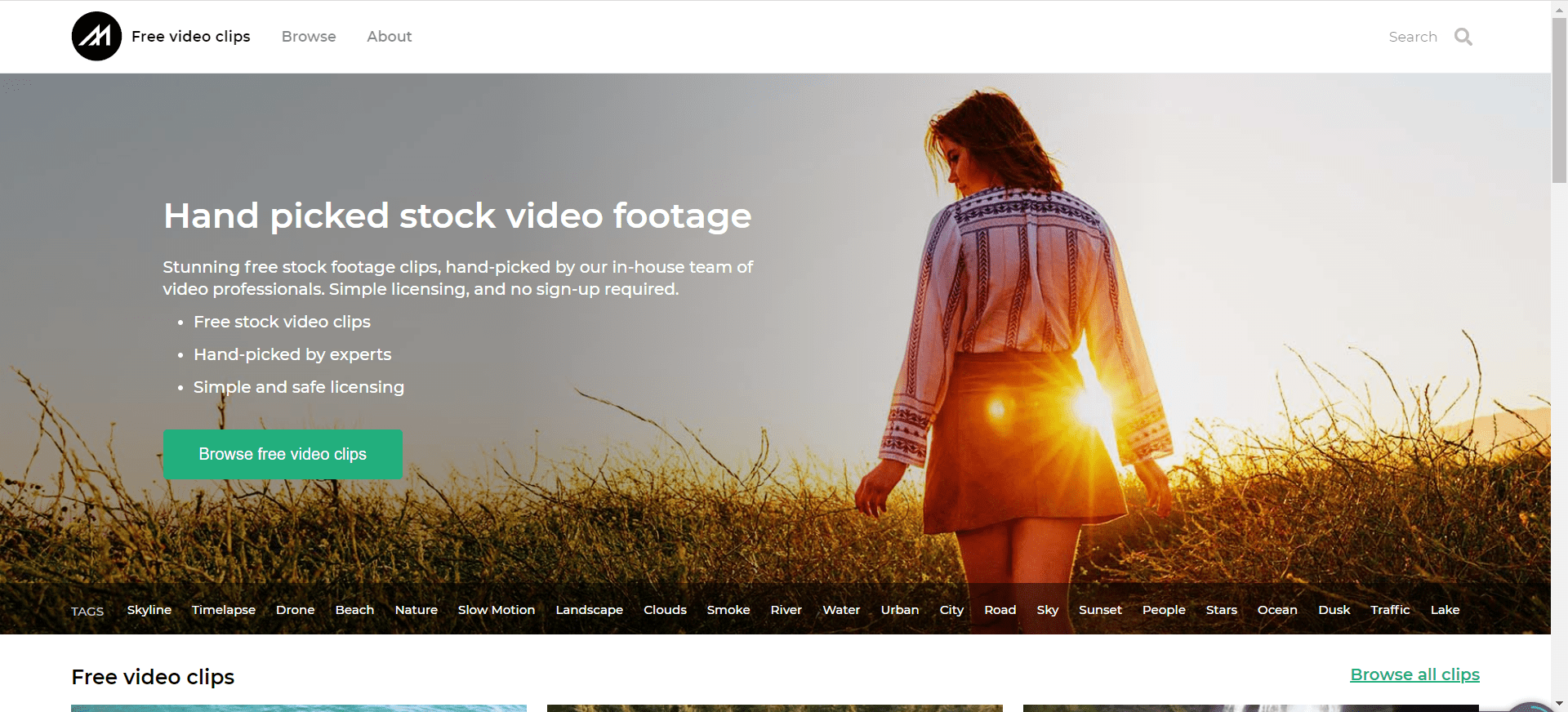Select the River tag
The width and height of the screenshot is (1568, 712).
786,610
